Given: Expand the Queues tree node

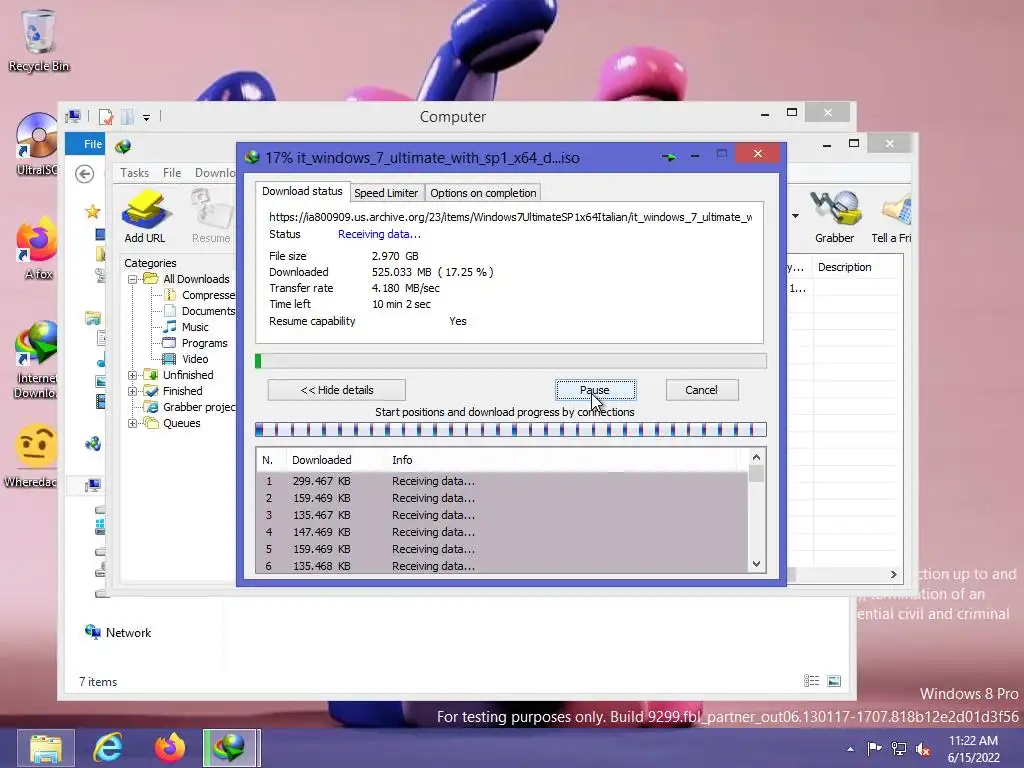Looking at the screenshot, I should click(133, 423).
